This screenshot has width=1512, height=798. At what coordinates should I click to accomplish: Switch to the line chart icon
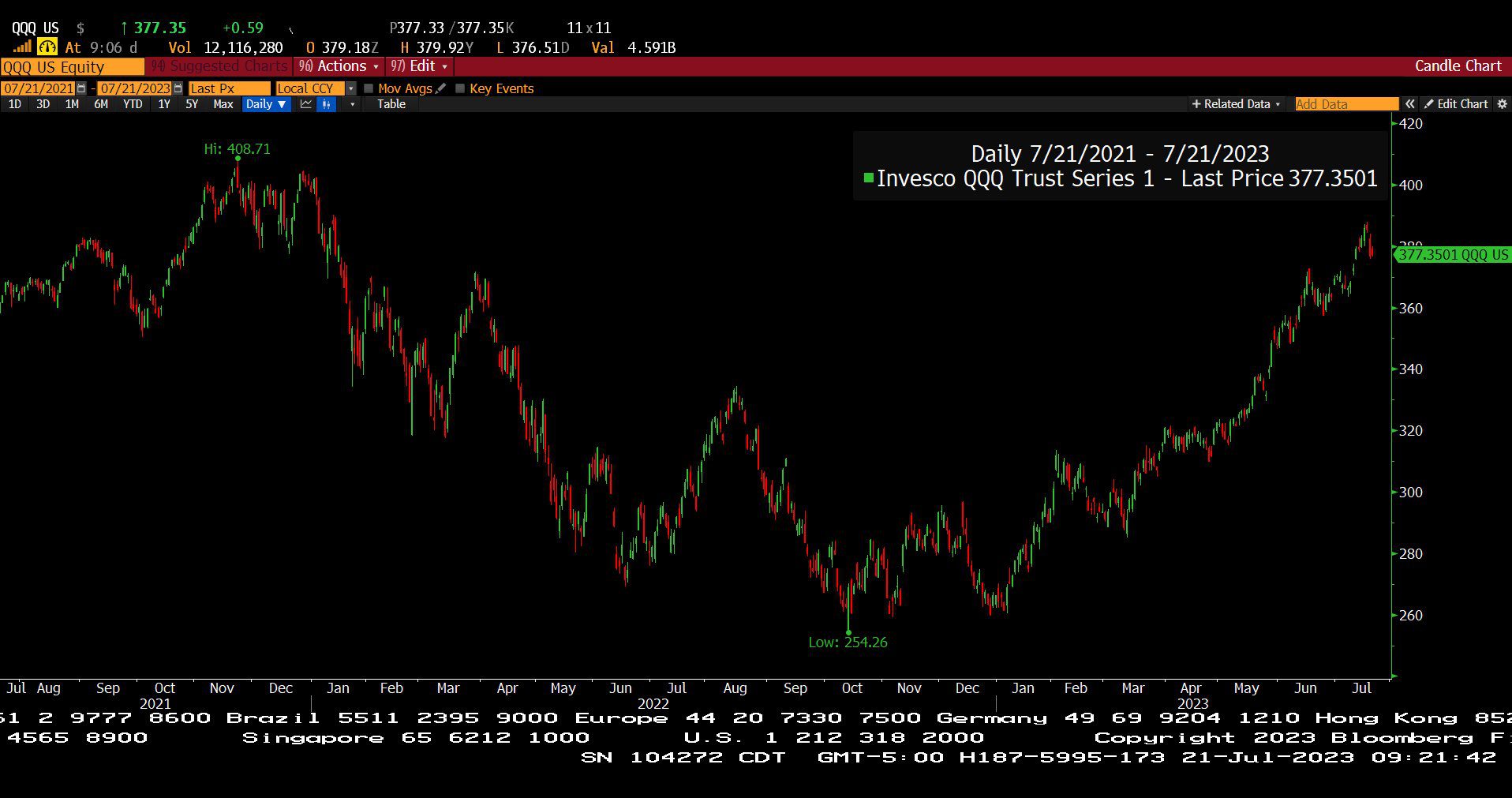tap(306, 104)
